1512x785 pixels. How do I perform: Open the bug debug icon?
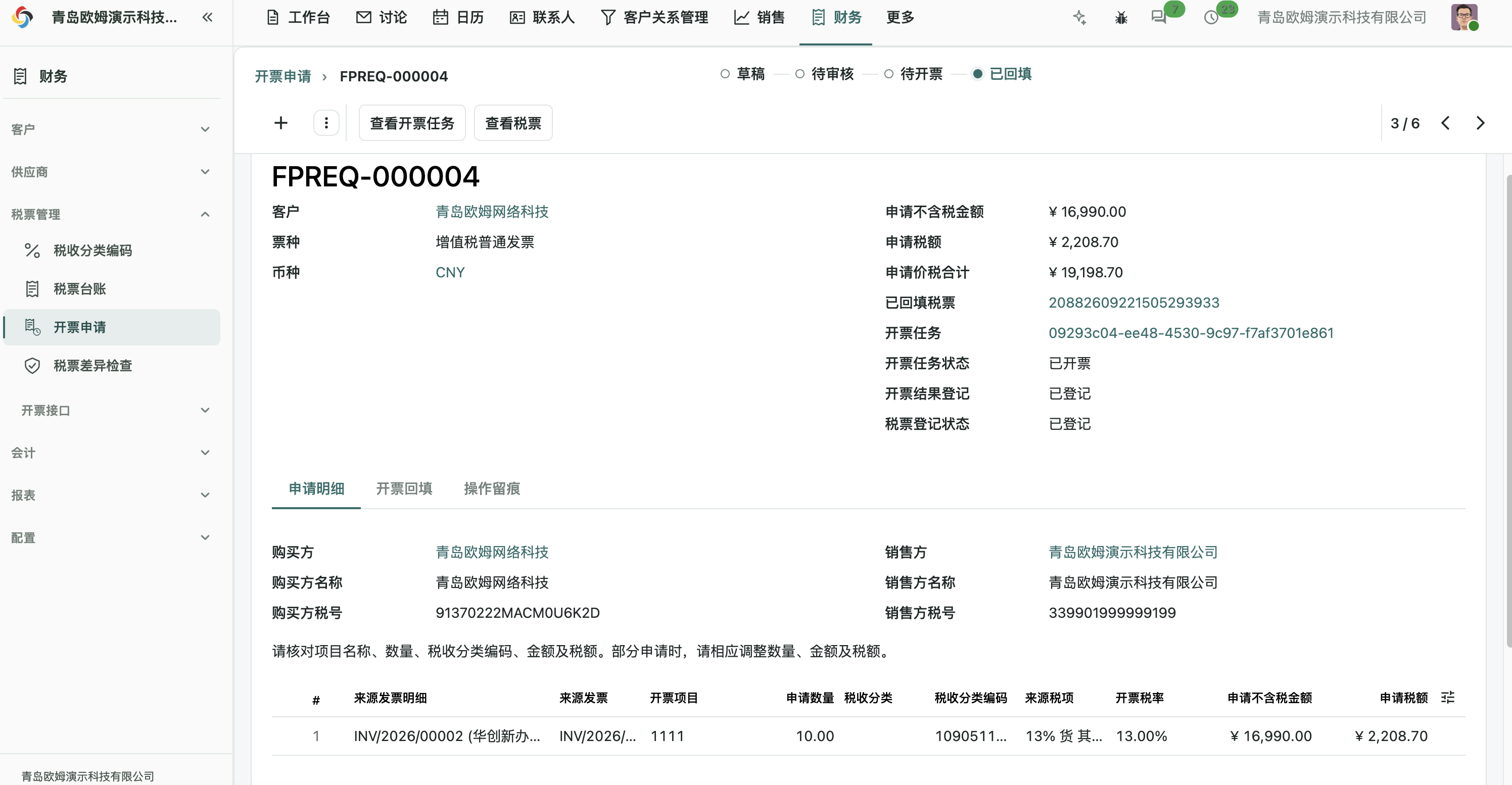pos(1120,18)
